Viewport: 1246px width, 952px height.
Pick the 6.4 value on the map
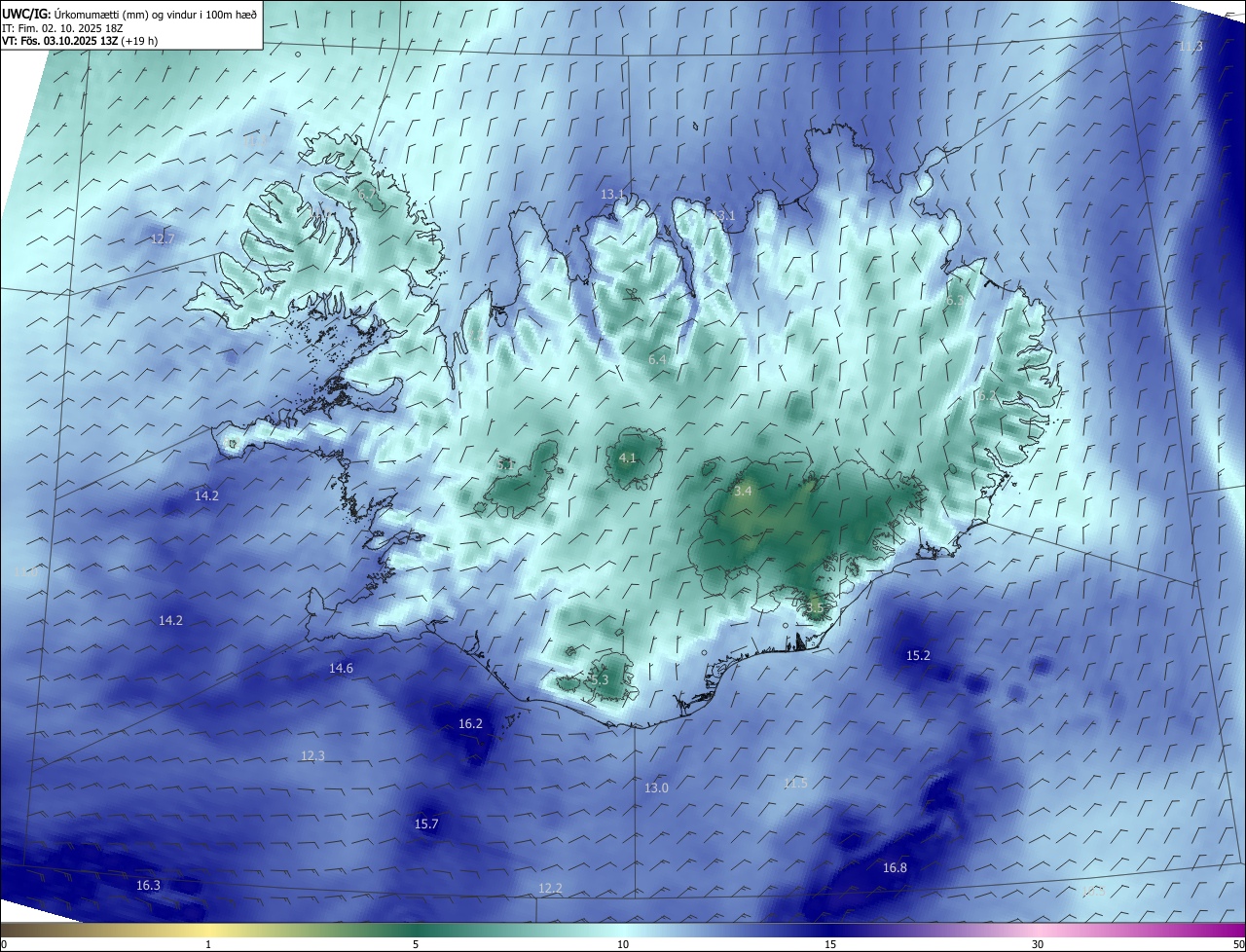click(657, 360)
